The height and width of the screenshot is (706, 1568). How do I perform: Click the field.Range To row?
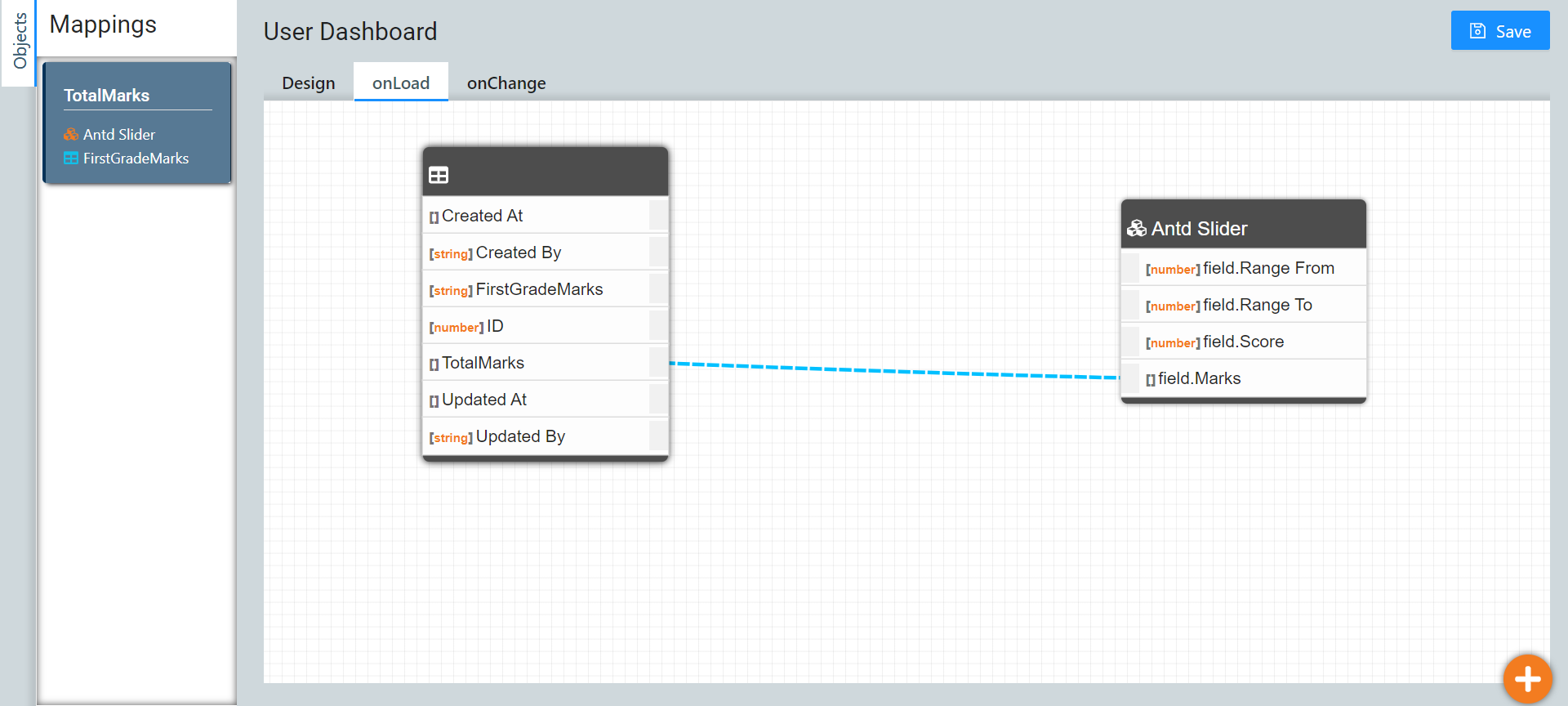coord(1244,304)
